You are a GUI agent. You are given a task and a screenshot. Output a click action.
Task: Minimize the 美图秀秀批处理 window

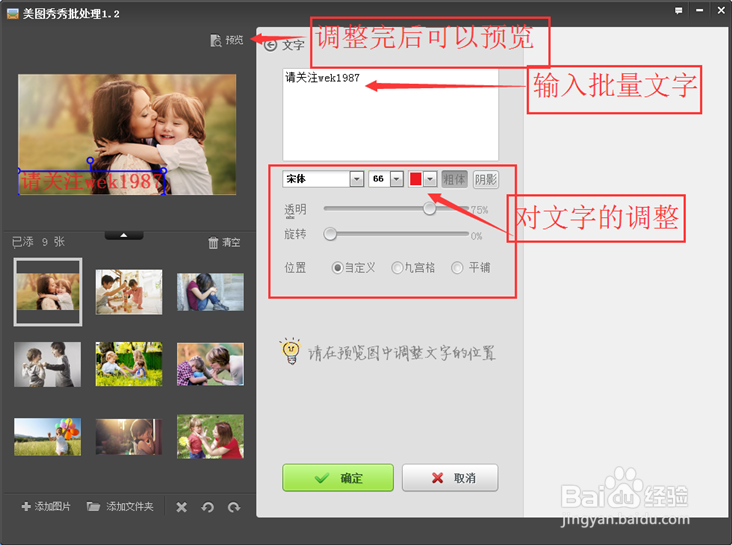[x=699, y=10]
